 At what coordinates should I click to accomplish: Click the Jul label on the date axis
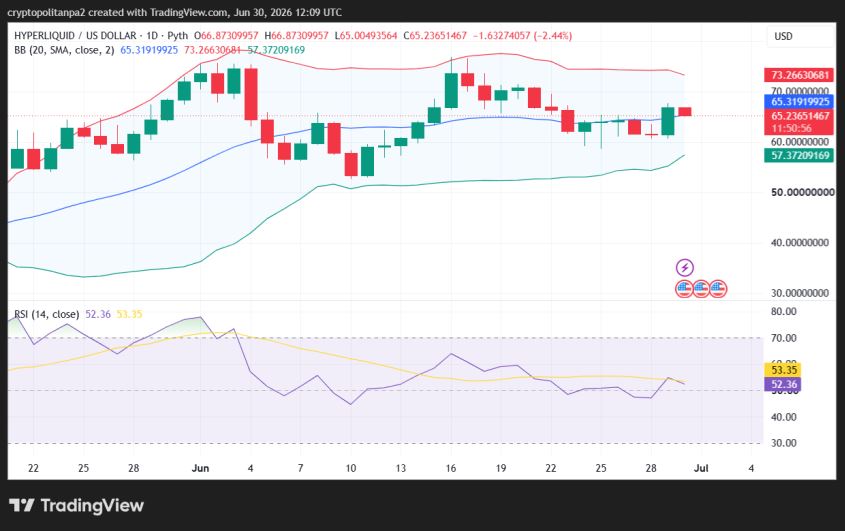pos(701,468)
